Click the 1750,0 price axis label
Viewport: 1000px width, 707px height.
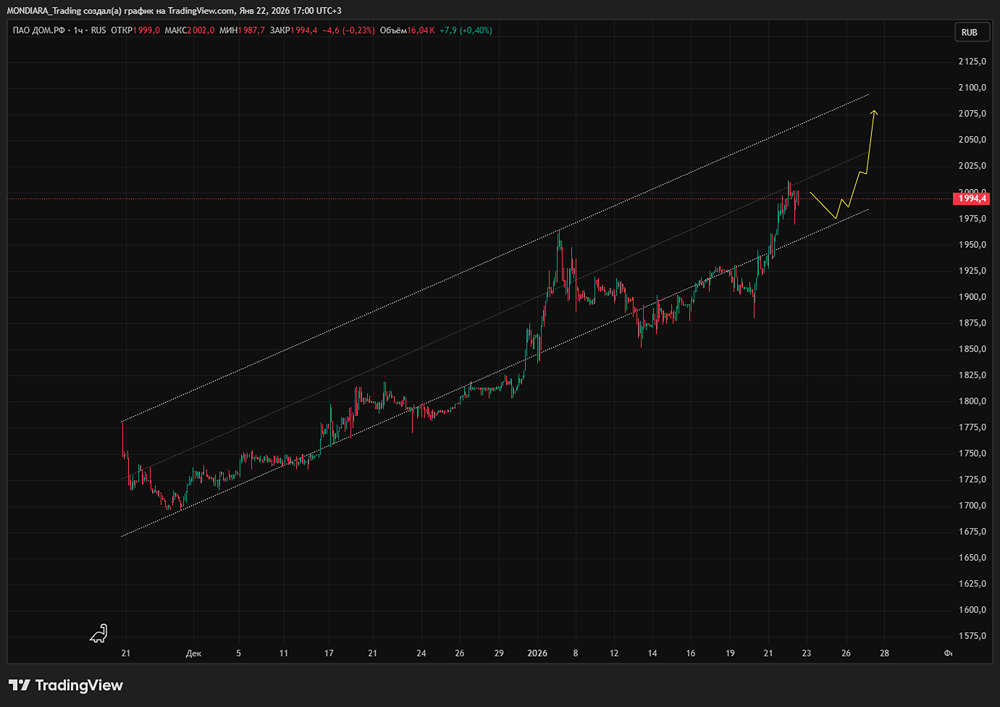tap(972, 453)
